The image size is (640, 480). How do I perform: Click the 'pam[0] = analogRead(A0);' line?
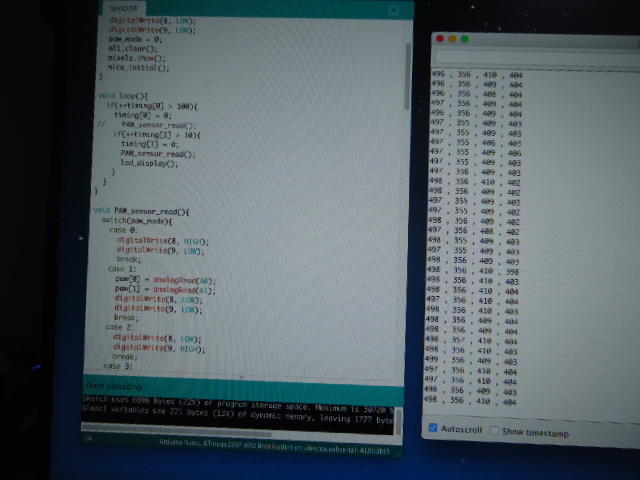click(x=165, y=280)
